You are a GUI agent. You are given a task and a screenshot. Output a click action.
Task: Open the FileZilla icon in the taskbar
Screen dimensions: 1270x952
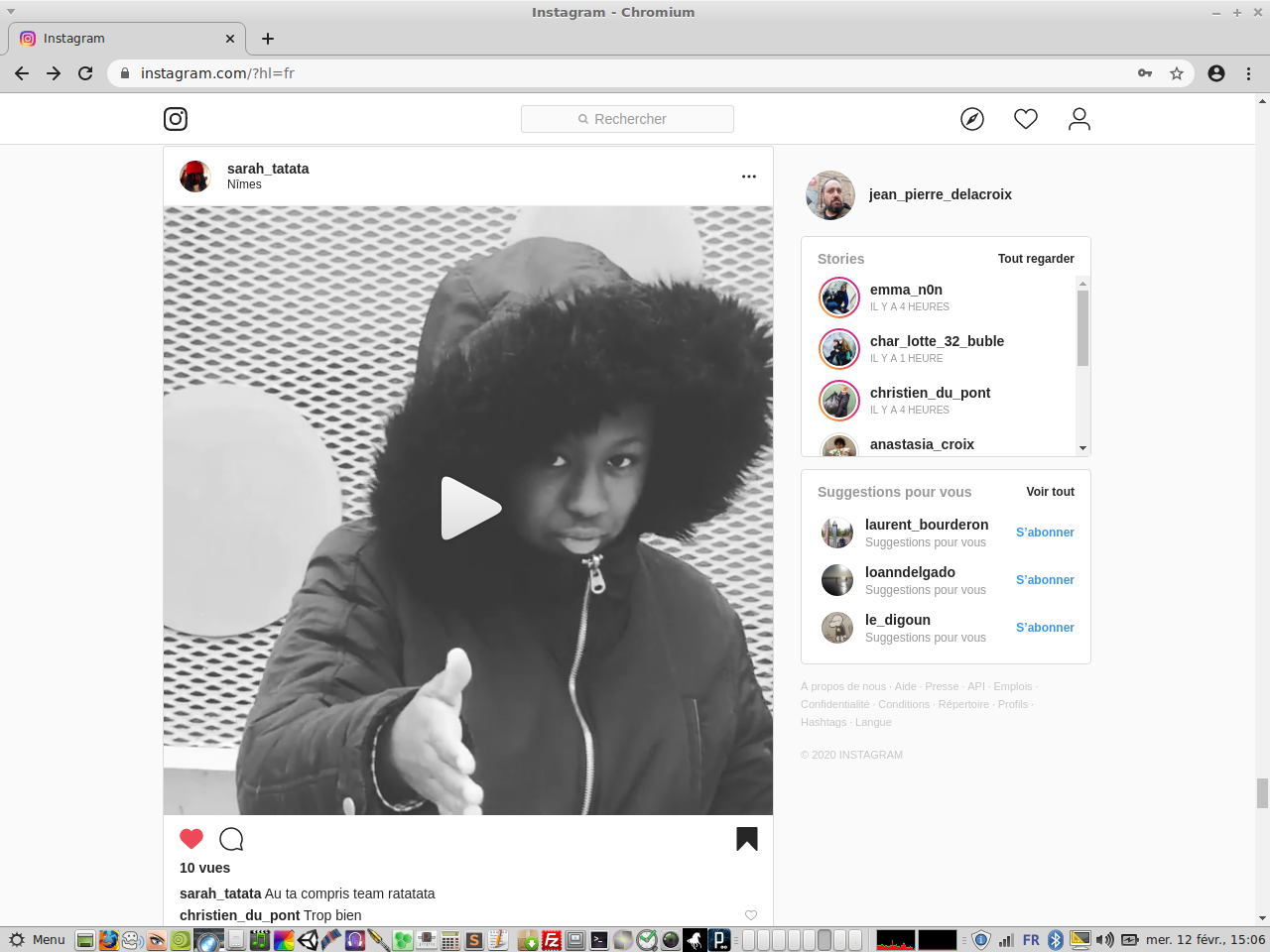click(x=552, y=940)
